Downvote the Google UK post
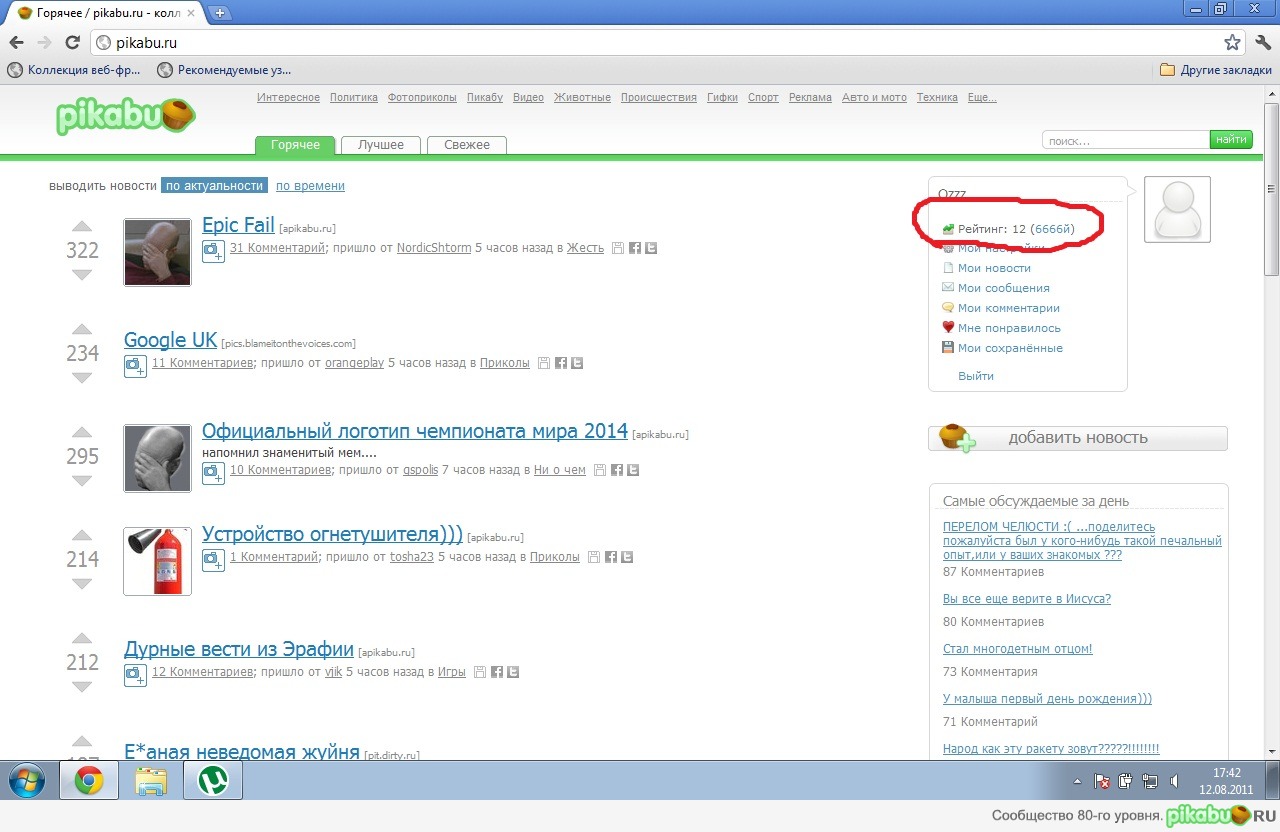The width and height of the screenshot is (1280, 832). [x=82, y=378]
